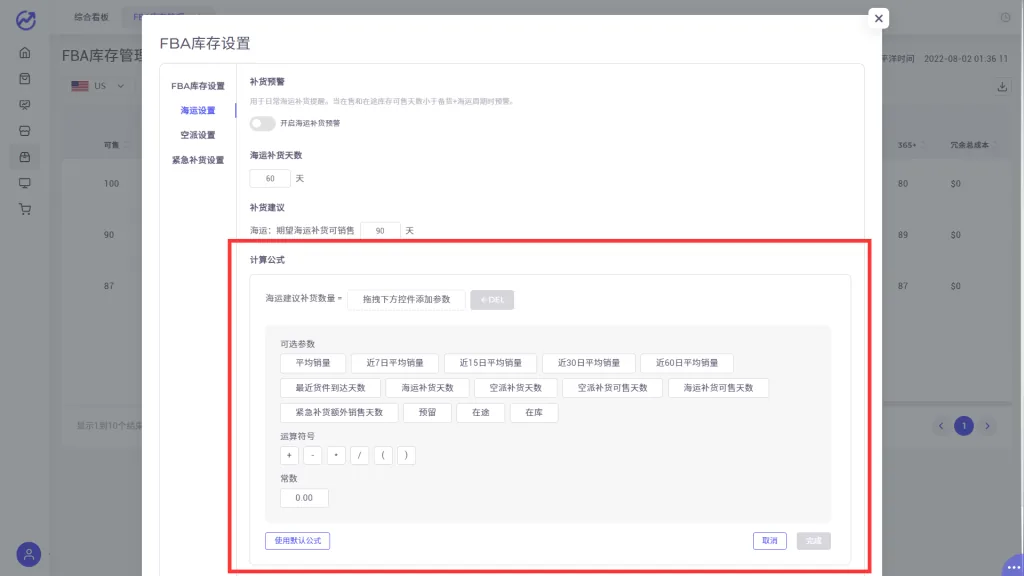1024x576 pixels.
Task: Select the 海运补货天数 parameter chip
Action: 427,388
